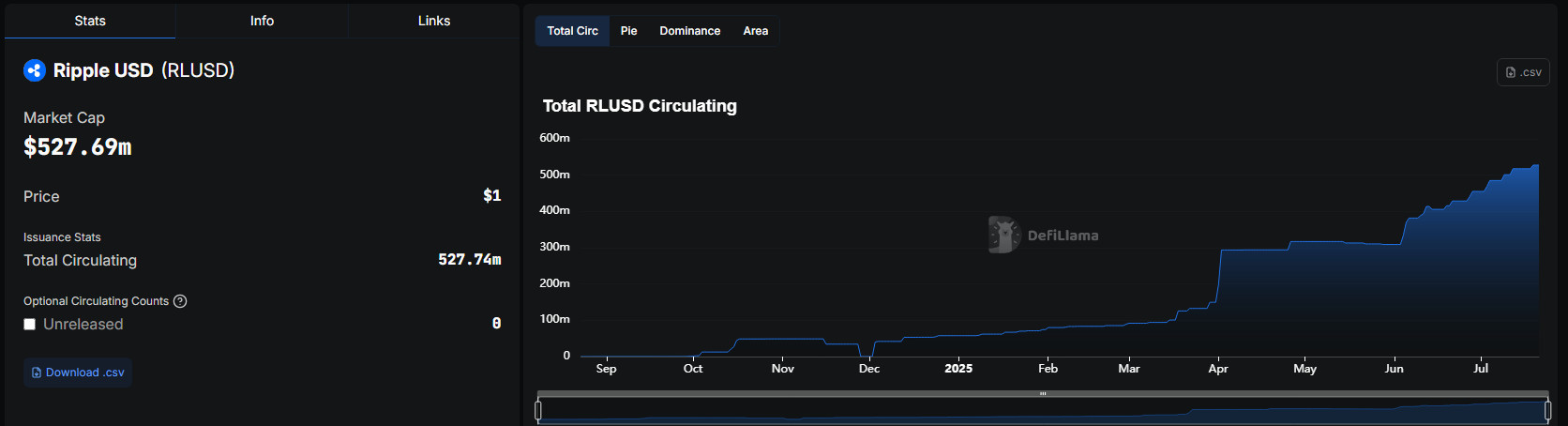Click the 100m y-axis label
1568x426 pixels.
point(554,319)
